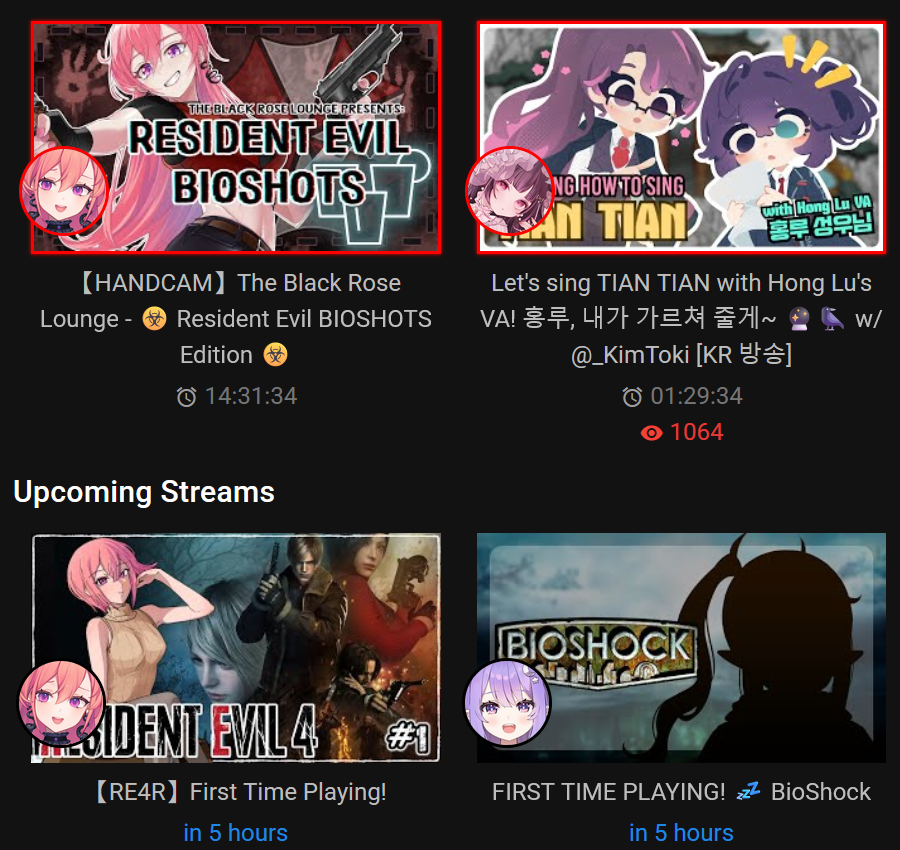
Task: Click the pink-haired avatar on BIOSHOTS stream
Action: (64, 191)
